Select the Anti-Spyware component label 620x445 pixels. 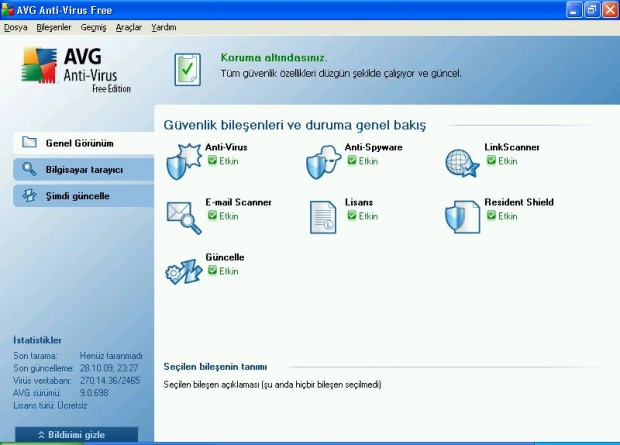pos(373,147)
